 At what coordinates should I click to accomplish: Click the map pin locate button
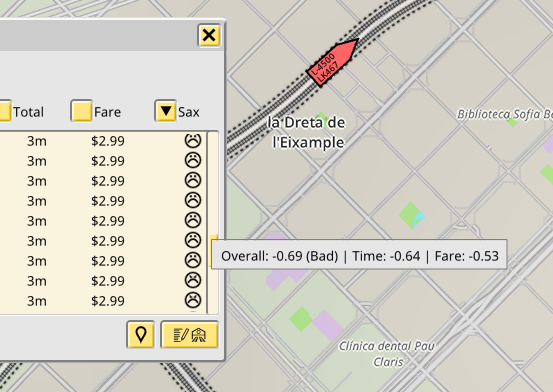[x=141, y=334]
